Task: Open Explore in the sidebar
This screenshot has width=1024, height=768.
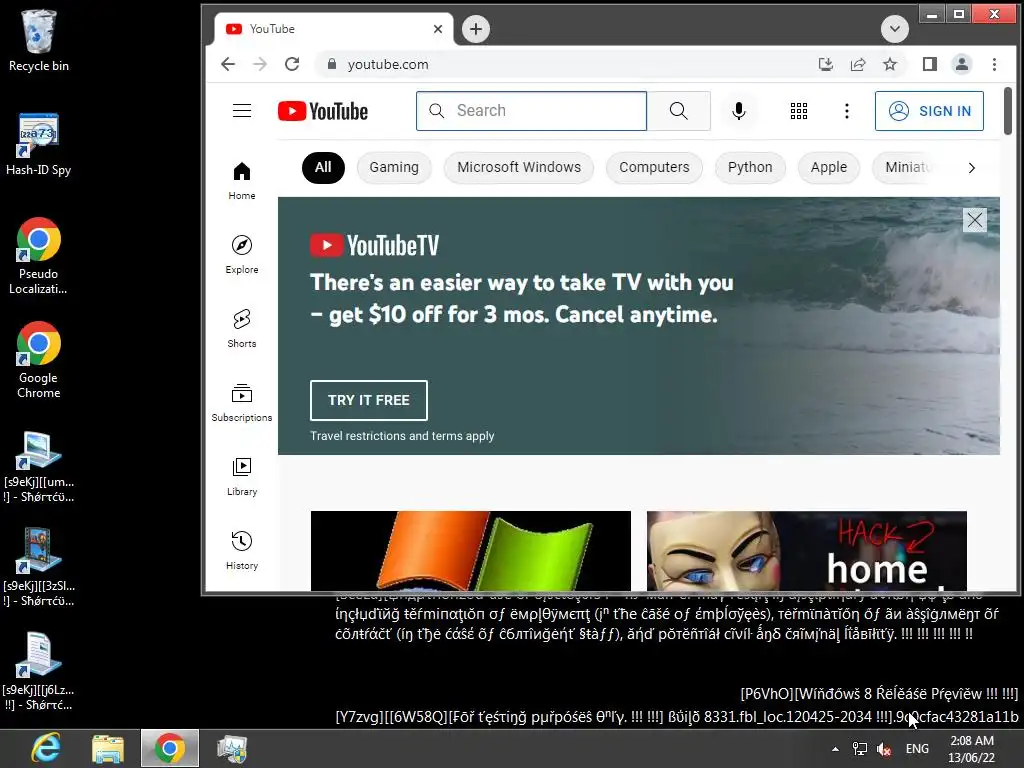Action: tap(242, 255)
